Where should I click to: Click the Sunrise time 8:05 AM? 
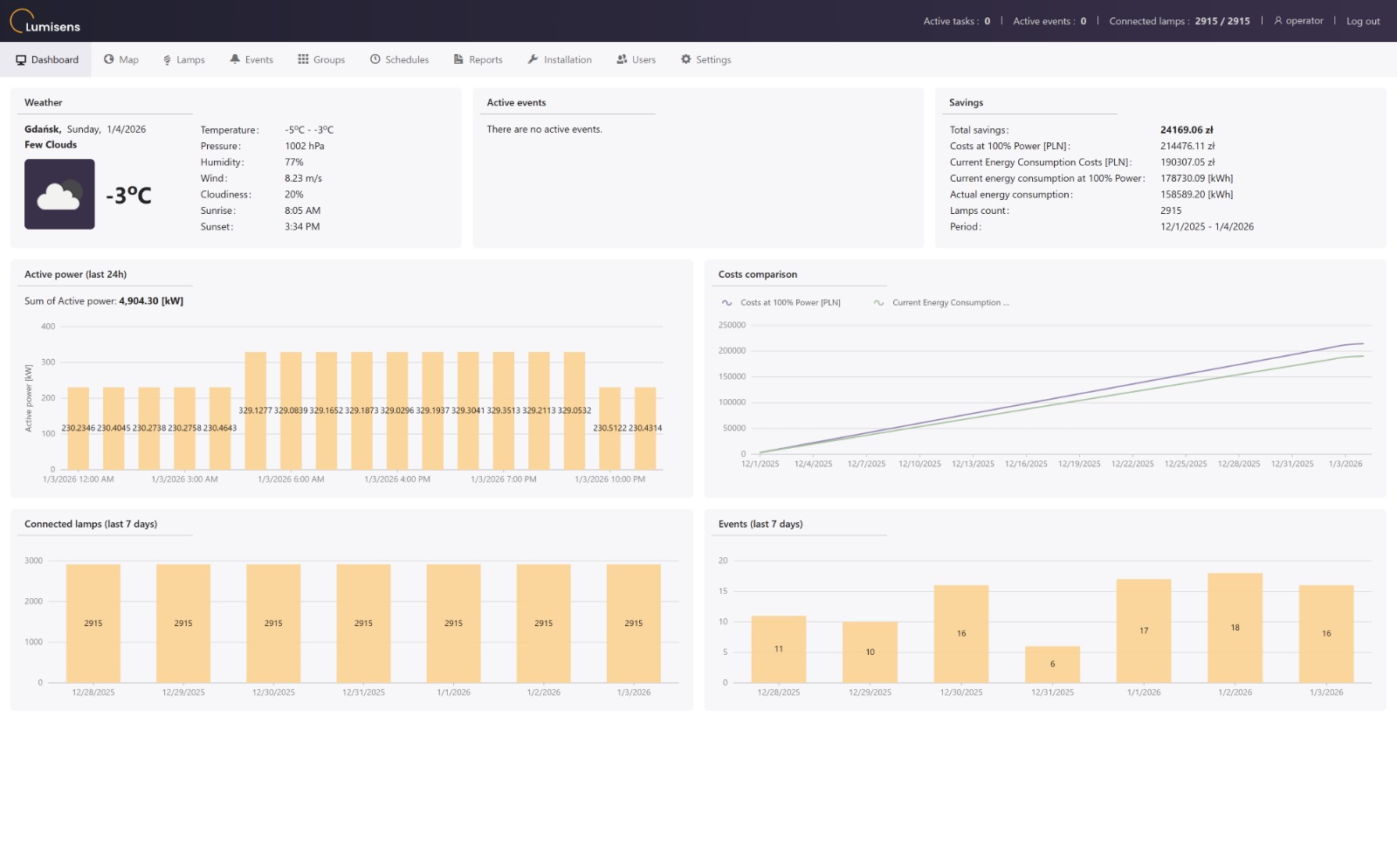coord(302,210)
